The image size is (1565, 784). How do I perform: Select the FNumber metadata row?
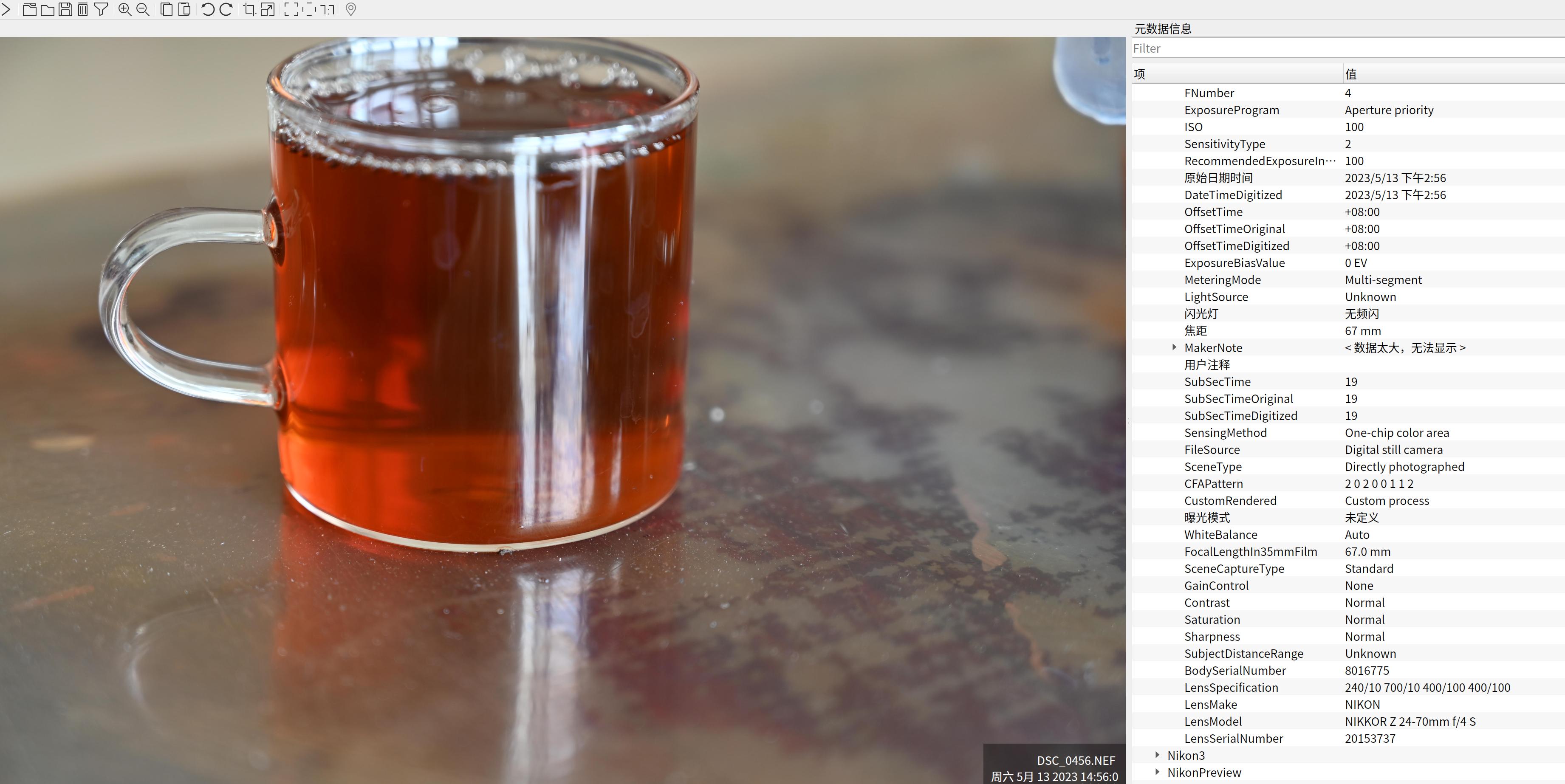(1349, 93)
